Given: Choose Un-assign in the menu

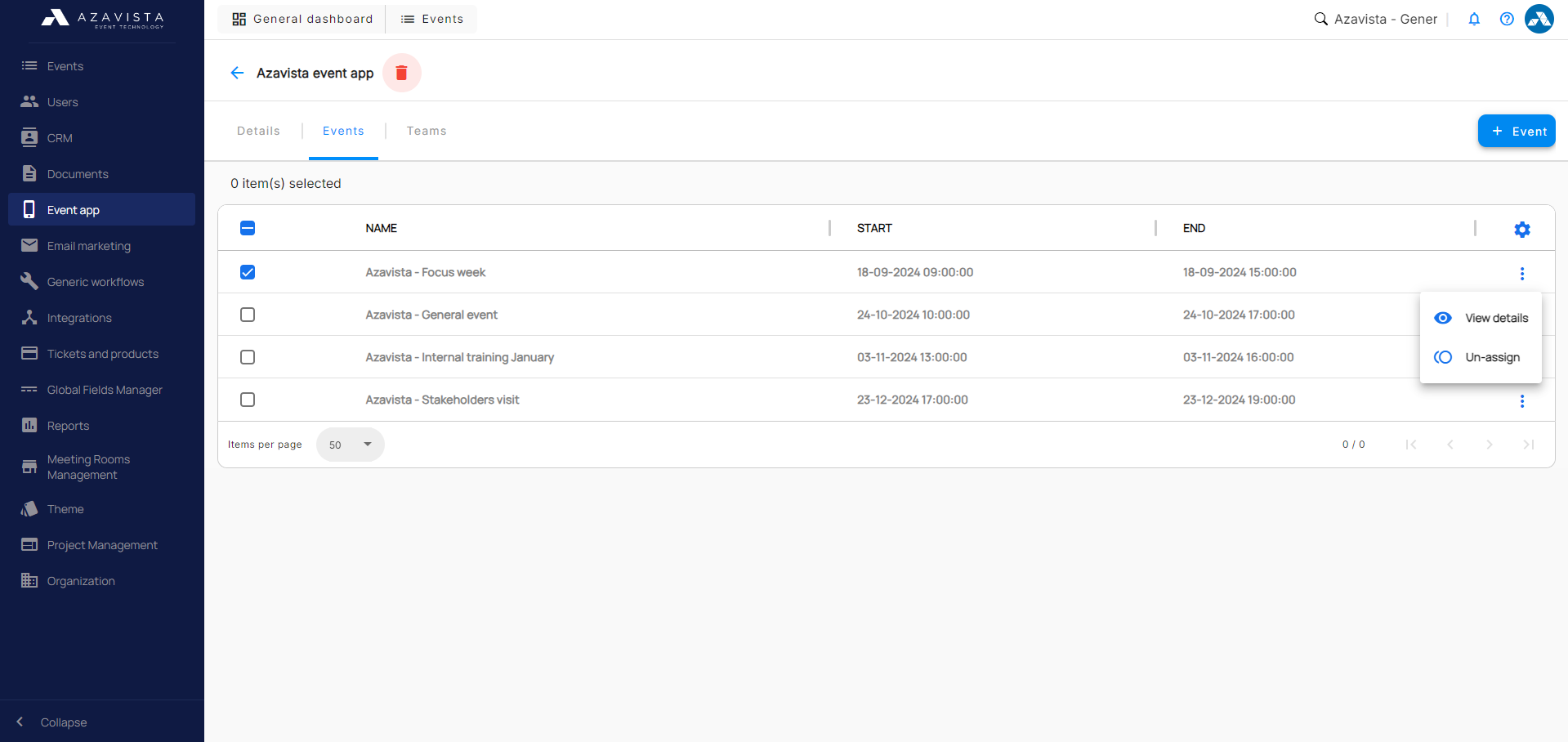Looking at the screenshot, I should [1481, 357].
